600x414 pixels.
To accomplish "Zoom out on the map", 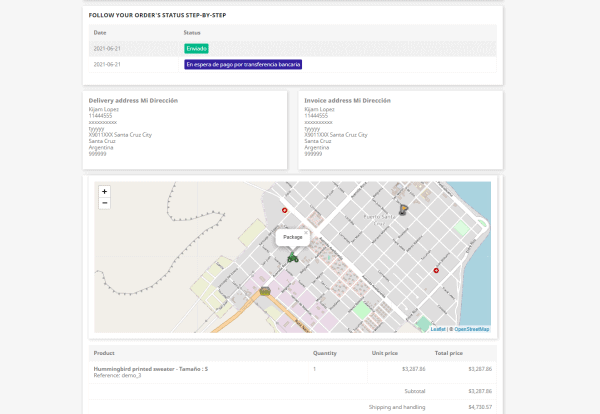I will pyautogui.click(x=105, y=203).
